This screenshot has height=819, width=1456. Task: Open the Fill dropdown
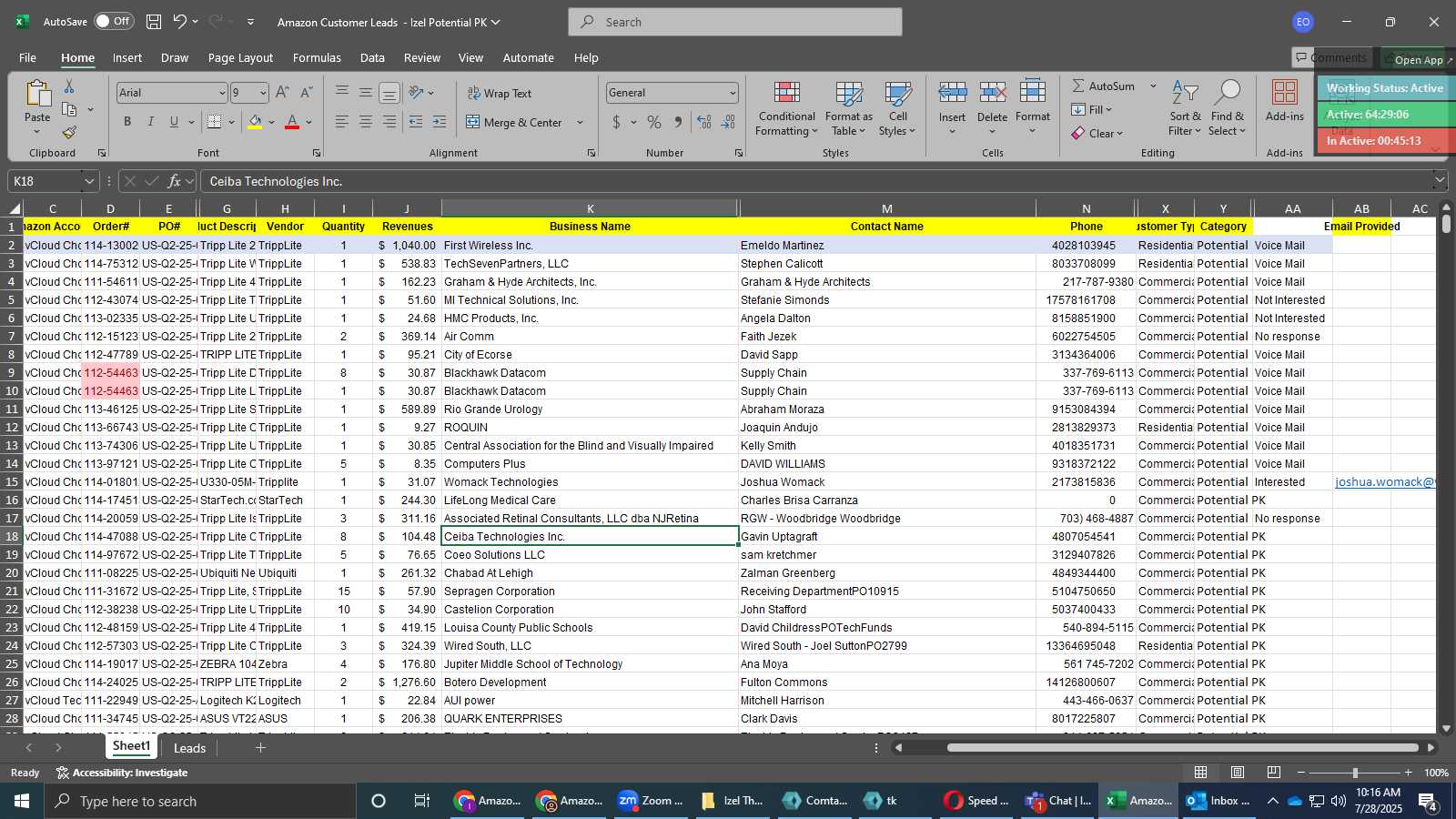coord(1092,110)
